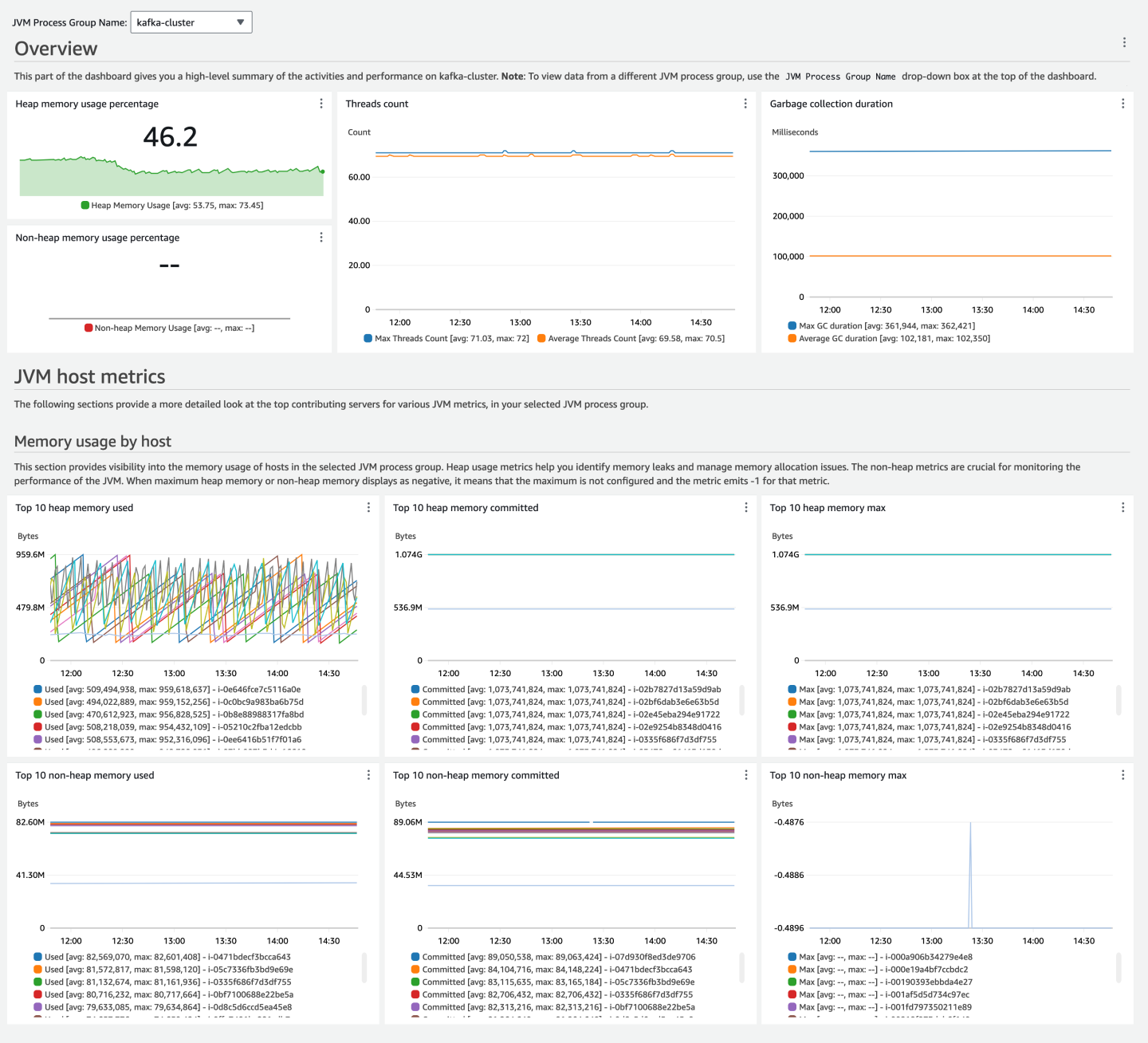
Task: Open the JVM Process Group Name dropdown
Action: click(191, 22)
